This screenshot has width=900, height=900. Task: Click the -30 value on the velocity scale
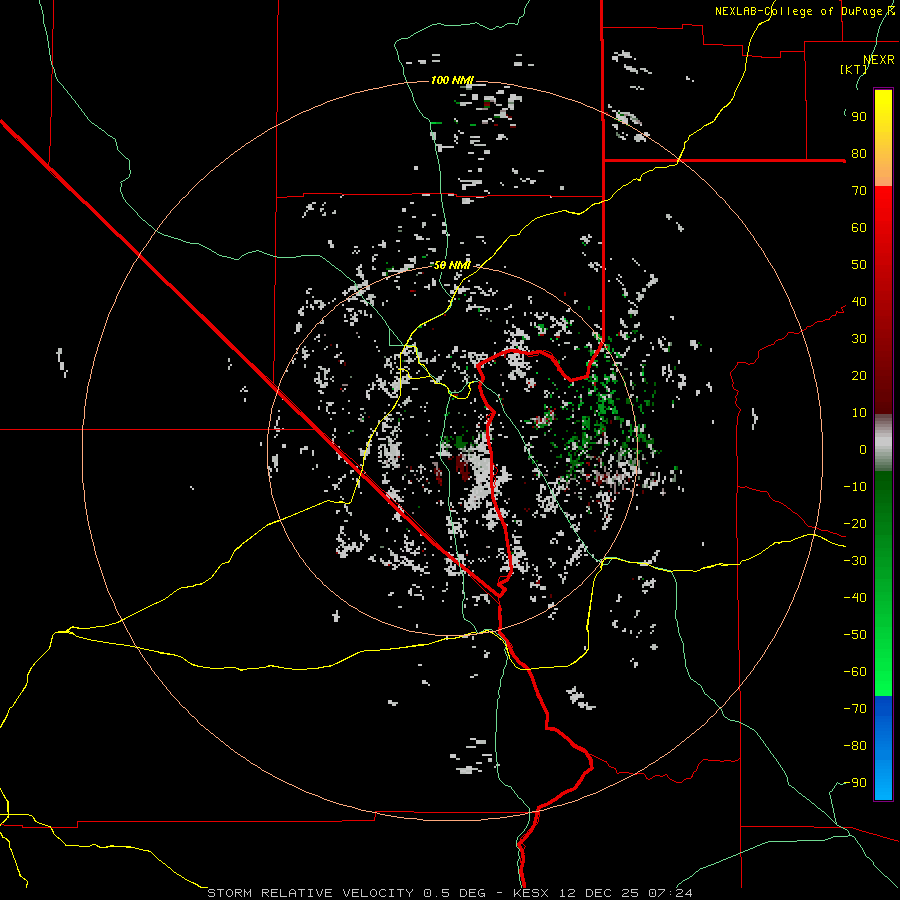click(x=855, y=561)
